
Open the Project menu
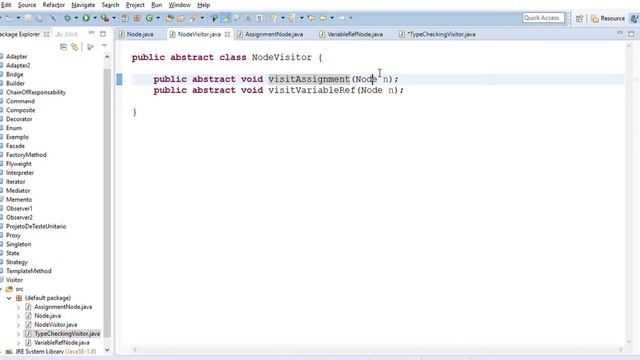pyautogui.click(x=135, y=5)
